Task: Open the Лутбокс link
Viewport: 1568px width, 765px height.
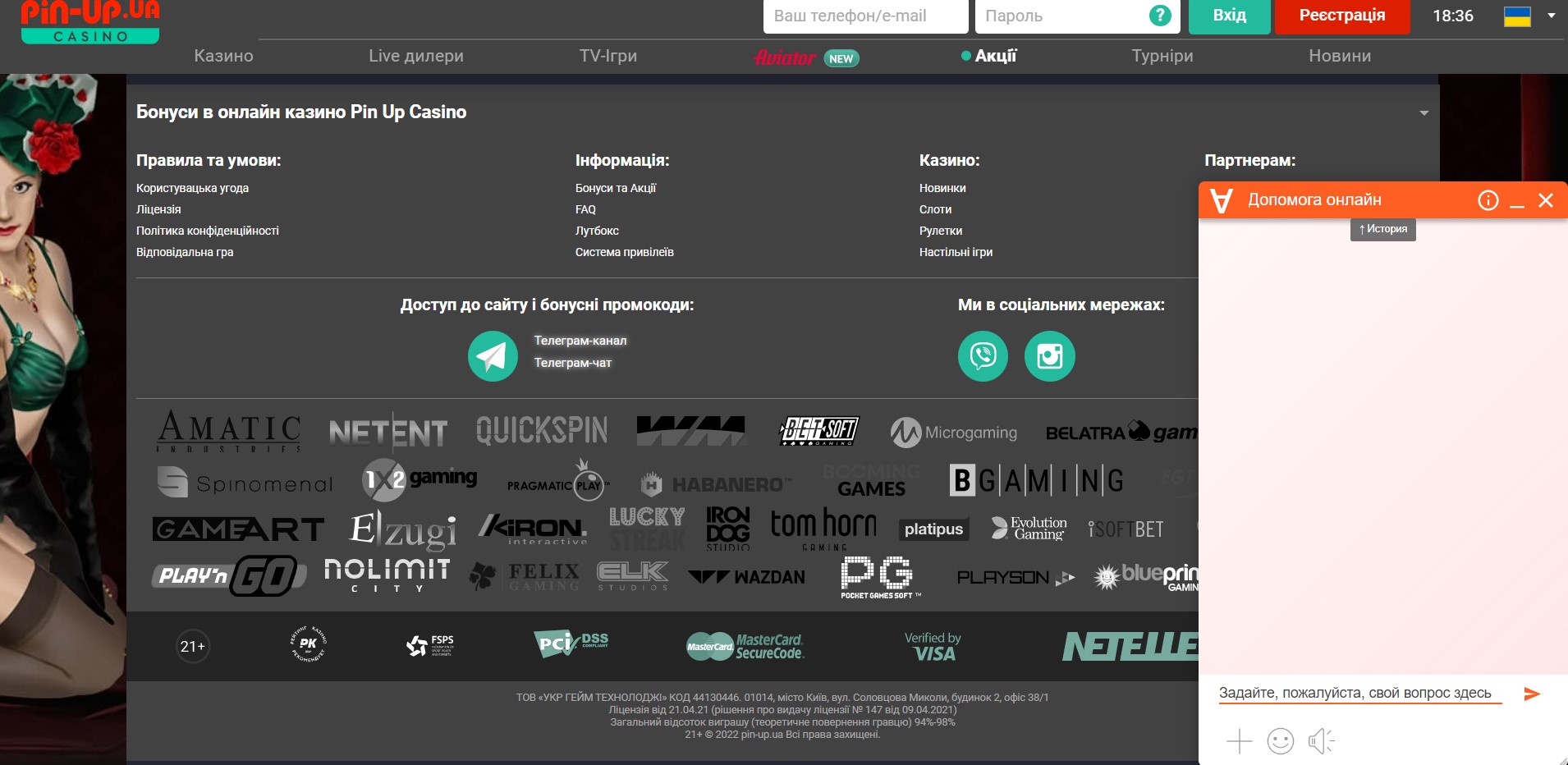Action: coord(597,231)
